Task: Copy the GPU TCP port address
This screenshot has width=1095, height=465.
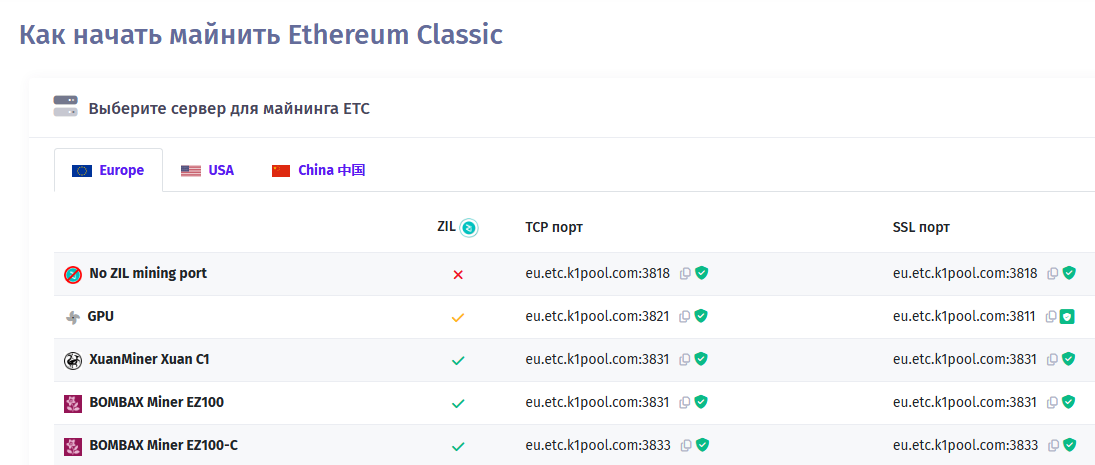Action: pos(685,316)
